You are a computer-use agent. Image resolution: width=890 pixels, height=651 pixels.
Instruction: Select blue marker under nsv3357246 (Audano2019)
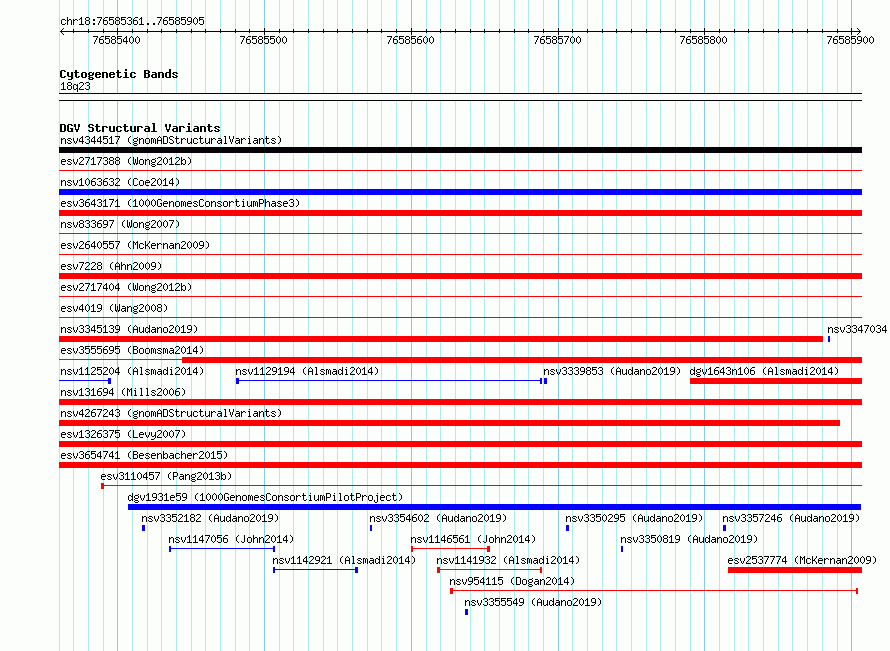click(724, 528)
